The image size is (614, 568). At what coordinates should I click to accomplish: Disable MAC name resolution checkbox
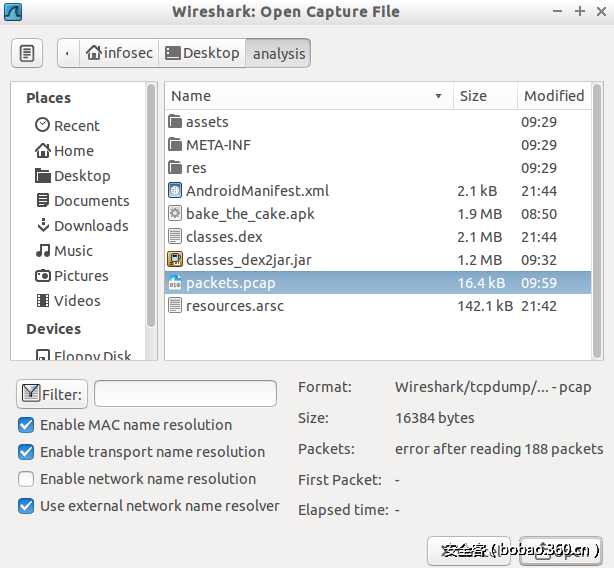coord(26,425)
